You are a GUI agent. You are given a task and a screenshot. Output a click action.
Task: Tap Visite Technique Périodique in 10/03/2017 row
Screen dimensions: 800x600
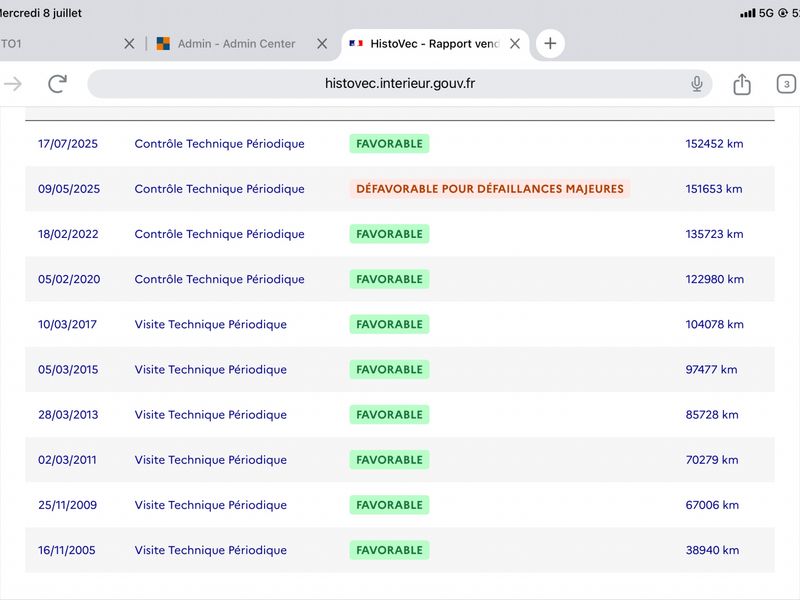[x=211, y=324]
